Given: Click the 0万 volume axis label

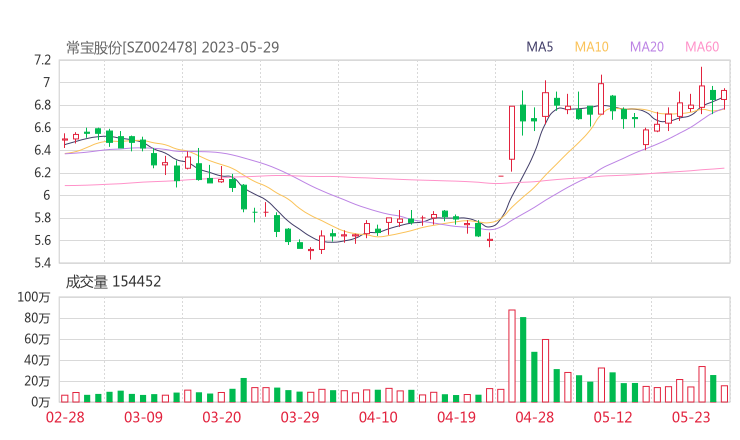Looking at the screenshot, I should click(x=41, y=402).
